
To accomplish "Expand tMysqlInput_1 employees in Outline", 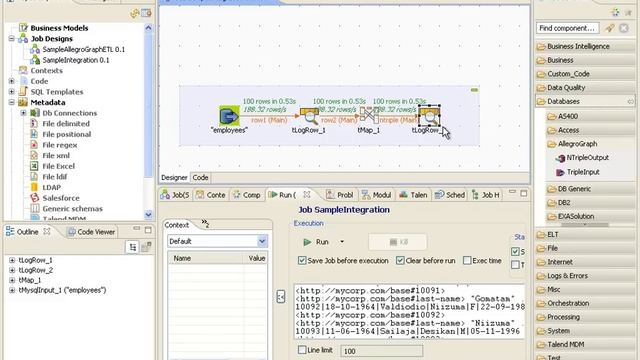I will click(12, 290).
